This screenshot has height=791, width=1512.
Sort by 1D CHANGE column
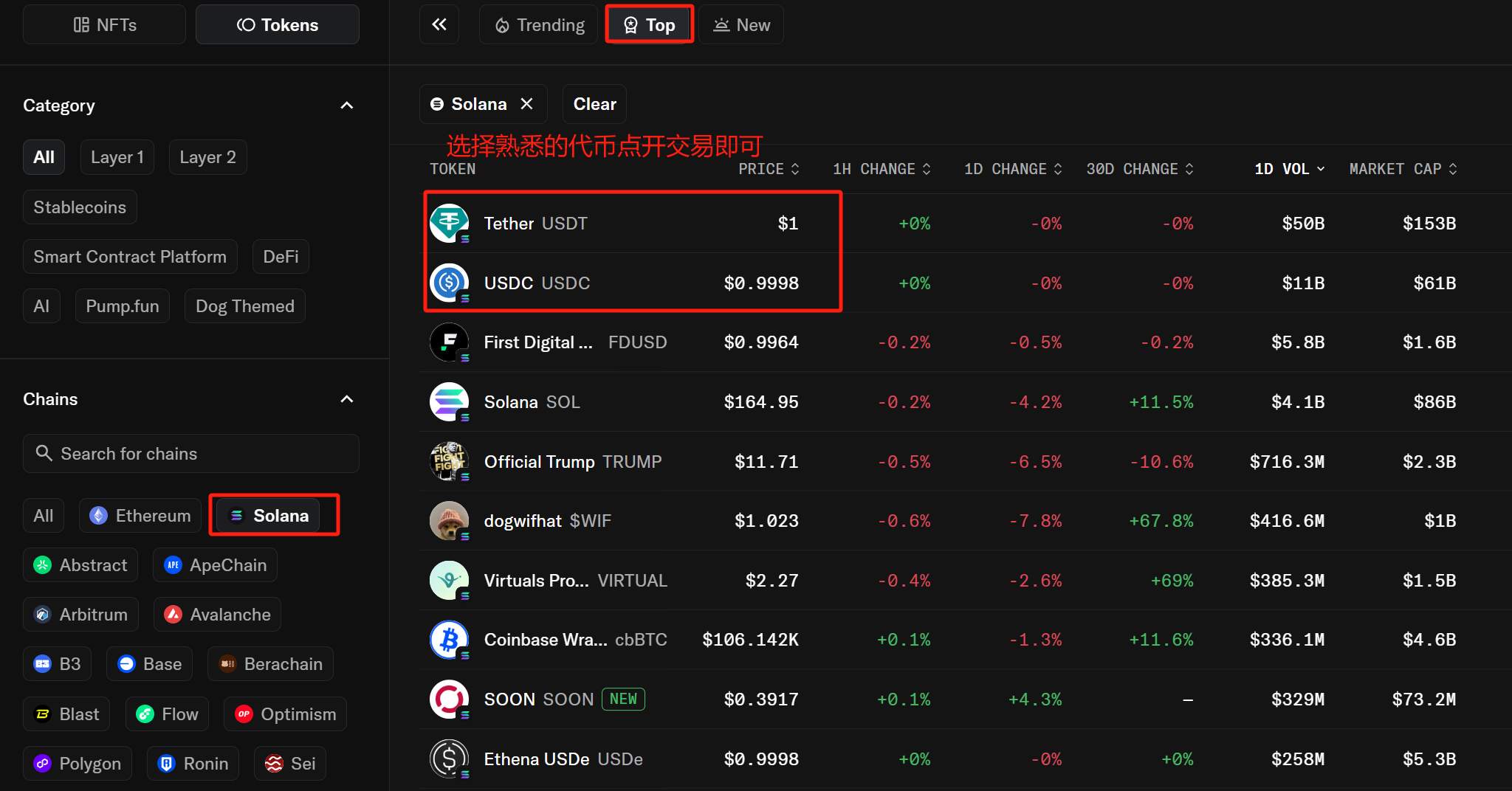pyautogui.click(x=1013, y=169)
